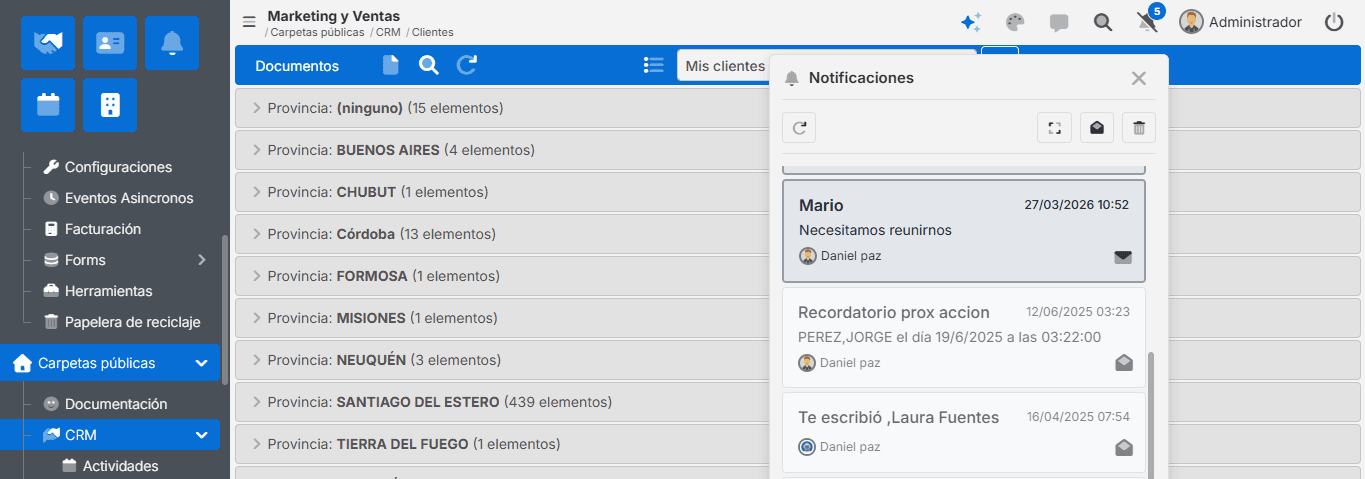Expand notifications panel to fullscreen

click(x=1054, y=128)
